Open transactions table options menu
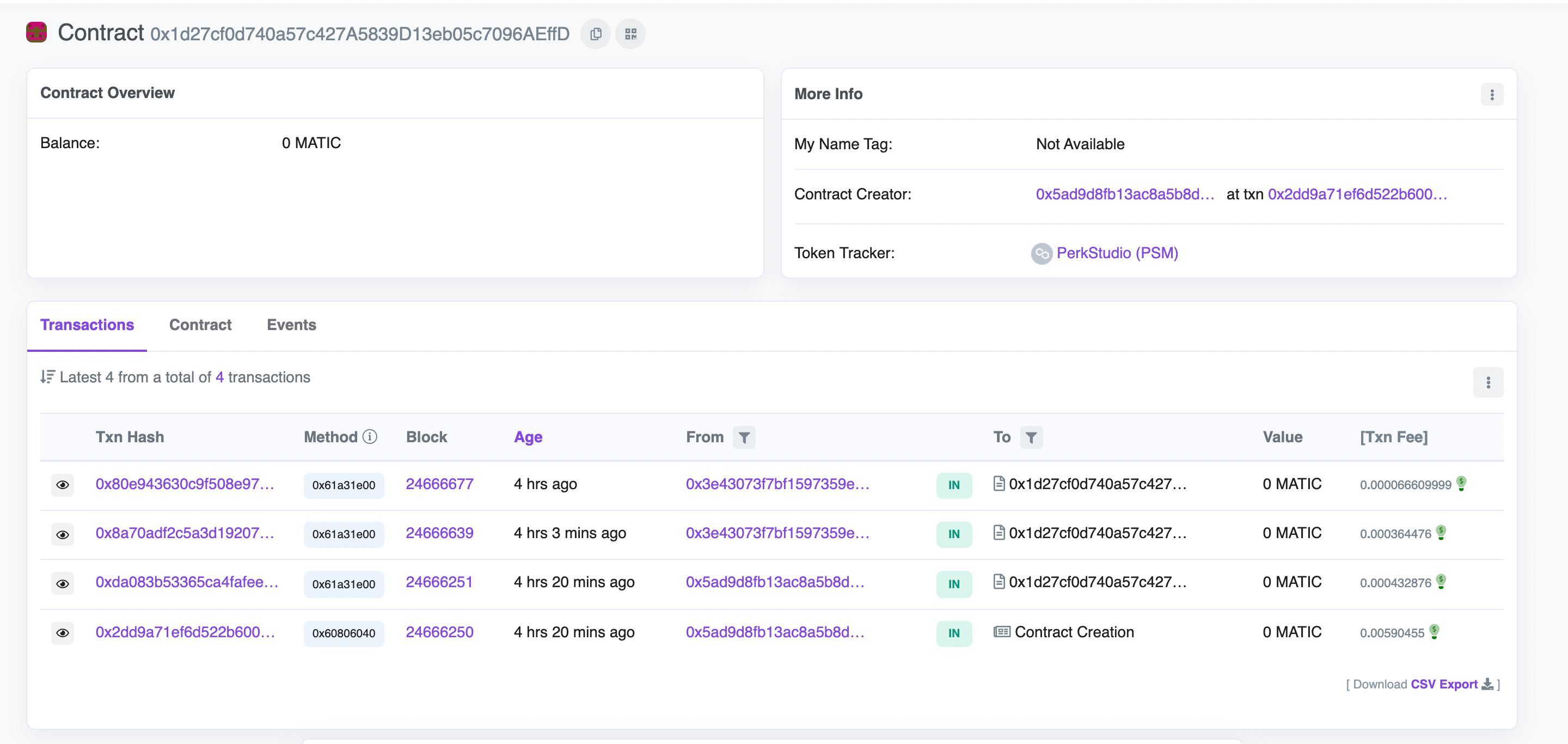The image size is (1568, 744). pos(1487,382)
